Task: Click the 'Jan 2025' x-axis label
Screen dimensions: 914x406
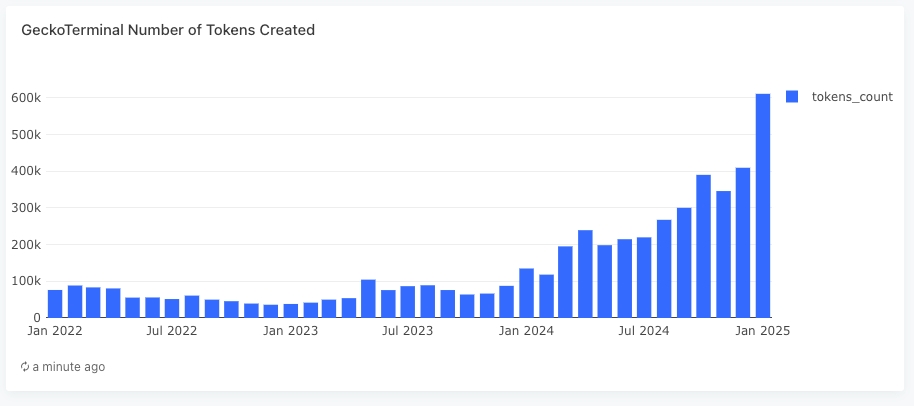Action: click(x=764, y=331)
